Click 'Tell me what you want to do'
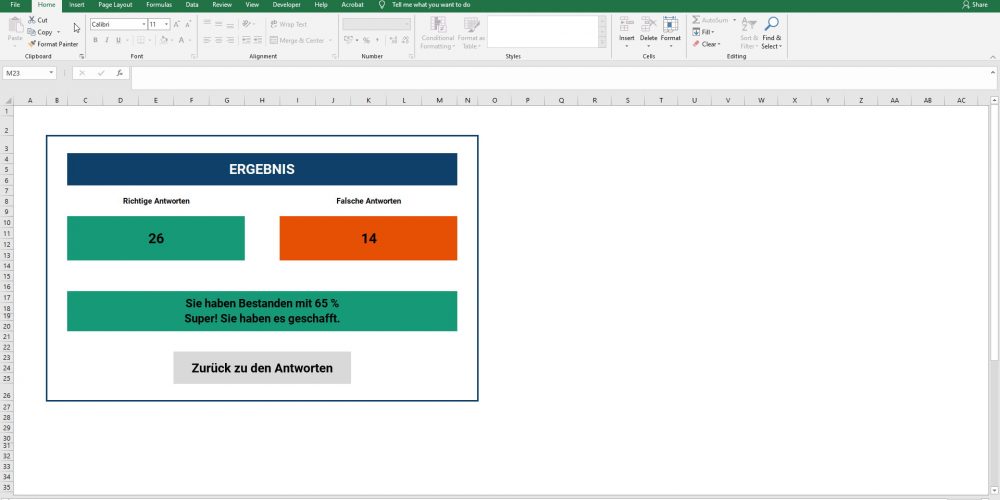 click(x=431, y=4)
